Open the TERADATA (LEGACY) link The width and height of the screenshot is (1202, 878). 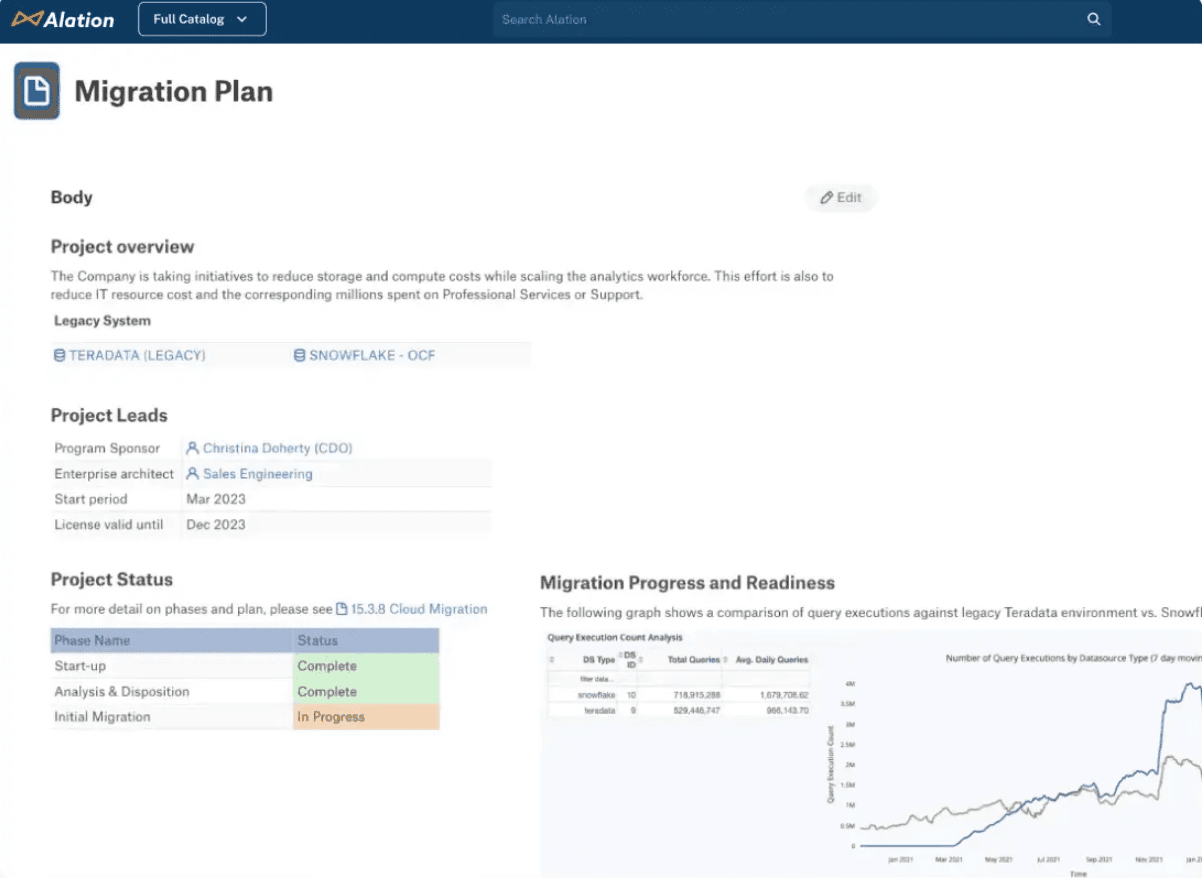click(130, 355)
